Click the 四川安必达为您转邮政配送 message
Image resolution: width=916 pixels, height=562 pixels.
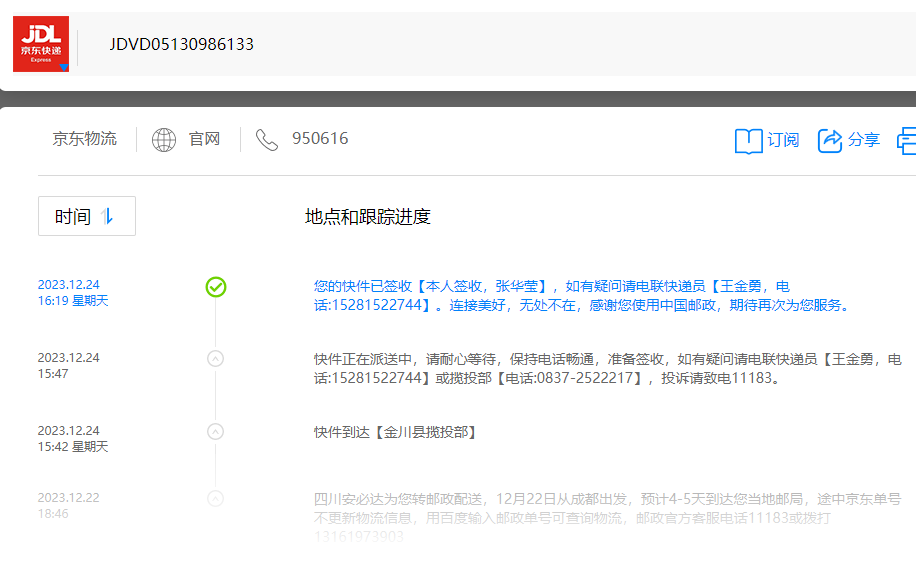click(608, 518)
